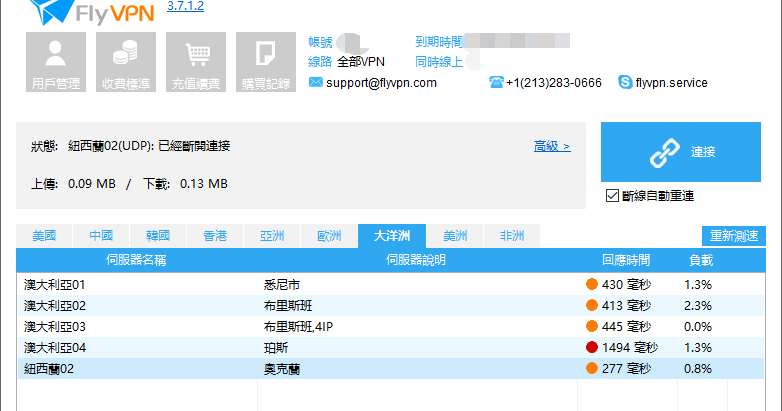Switch to the 美國 tab
The image size is (782, 411).
[44, 236]
